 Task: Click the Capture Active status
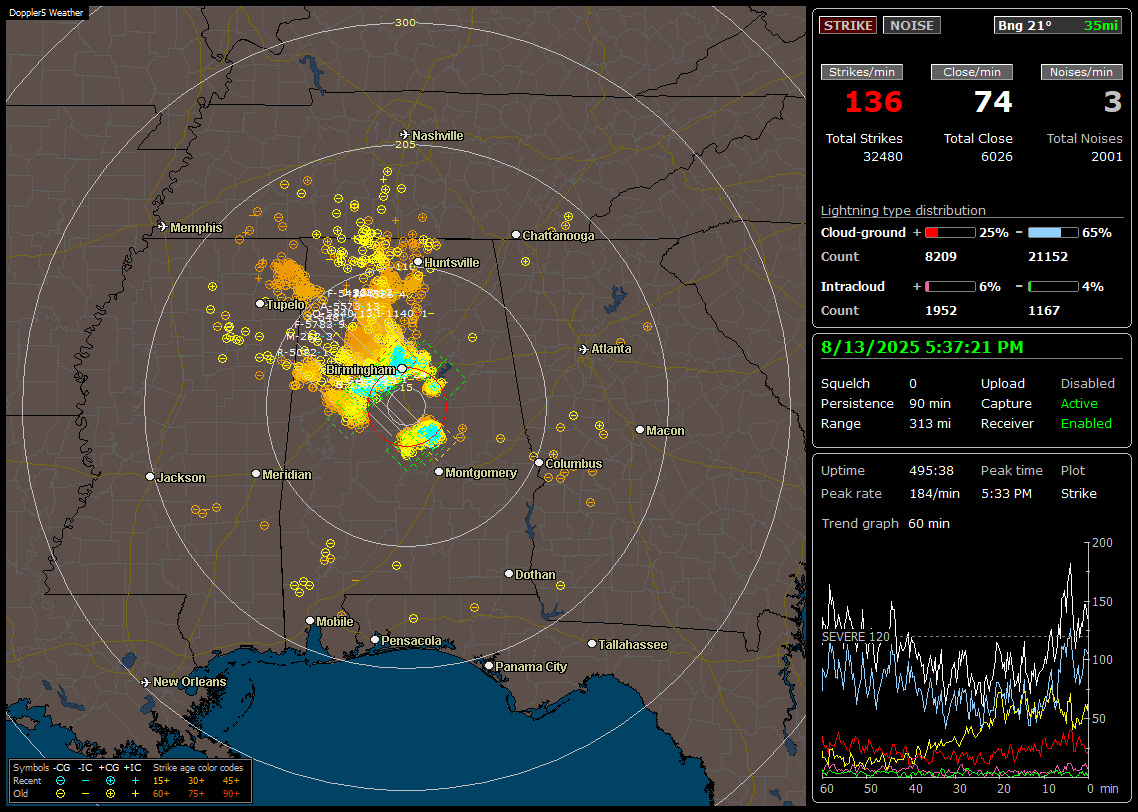(x=1078, y=403)
